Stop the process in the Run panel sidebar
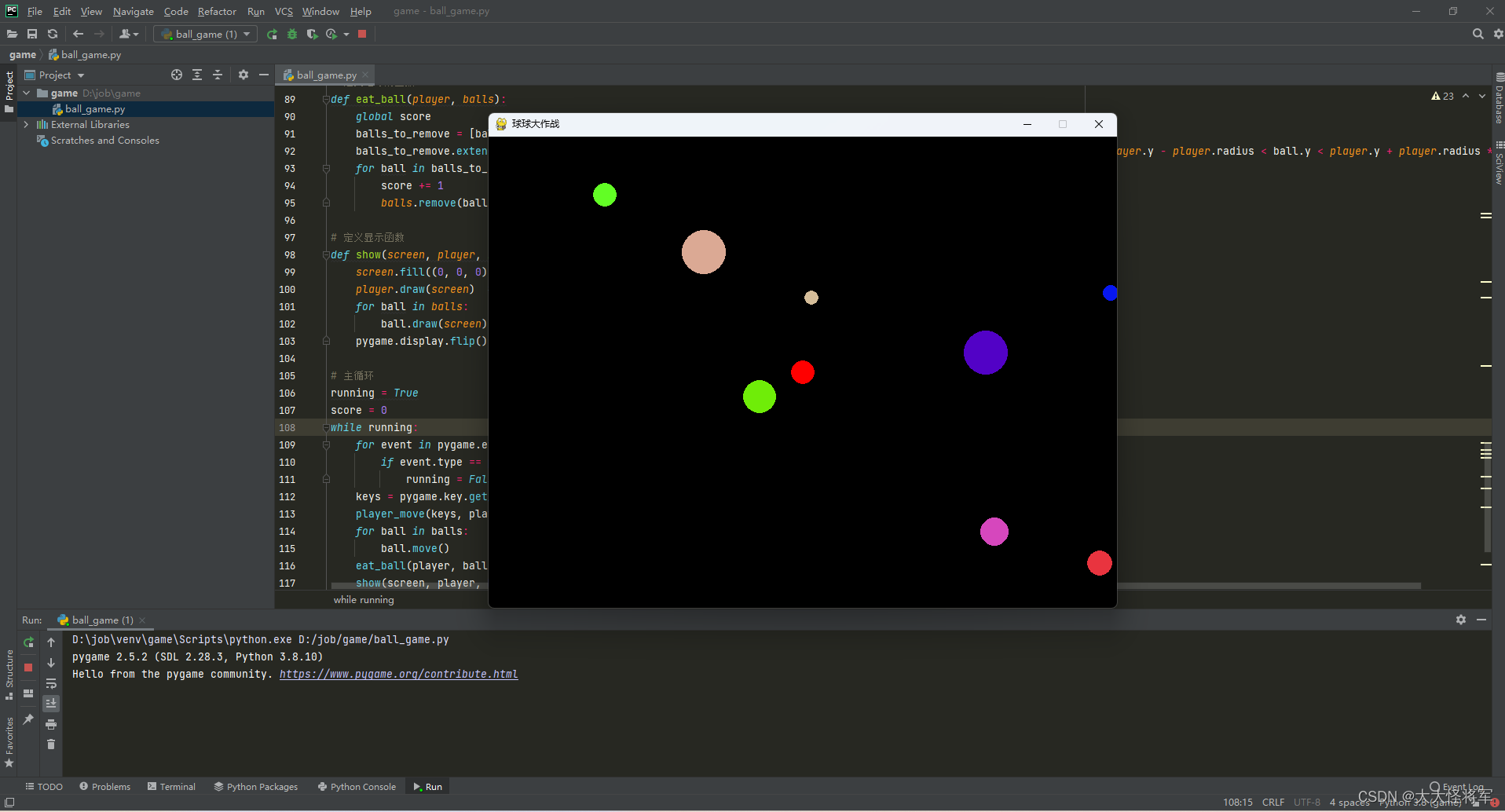Viewport: 1505px width, 812px height. click(x=28, y=668)
